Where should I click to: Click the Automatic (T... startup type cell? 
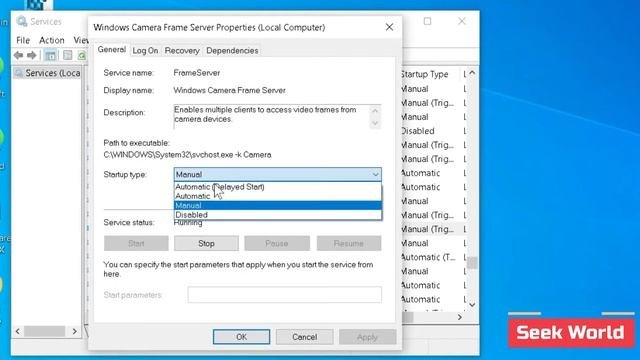429,257
